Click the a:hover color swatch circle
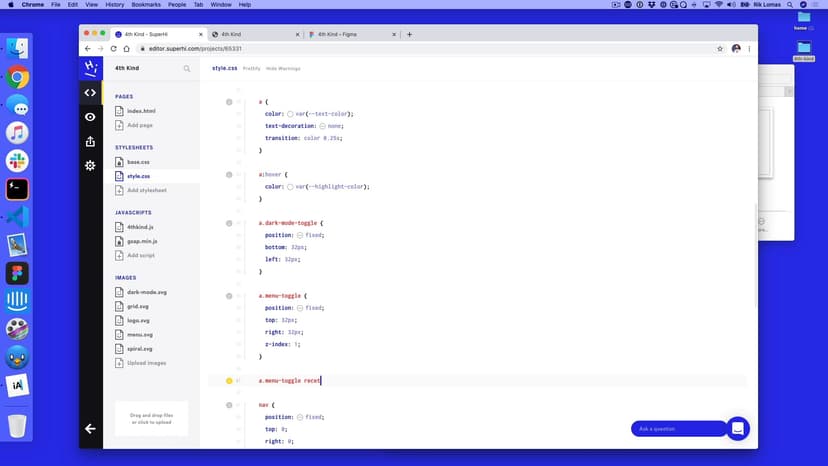This screenshot has height=466, width=828. 290,186
